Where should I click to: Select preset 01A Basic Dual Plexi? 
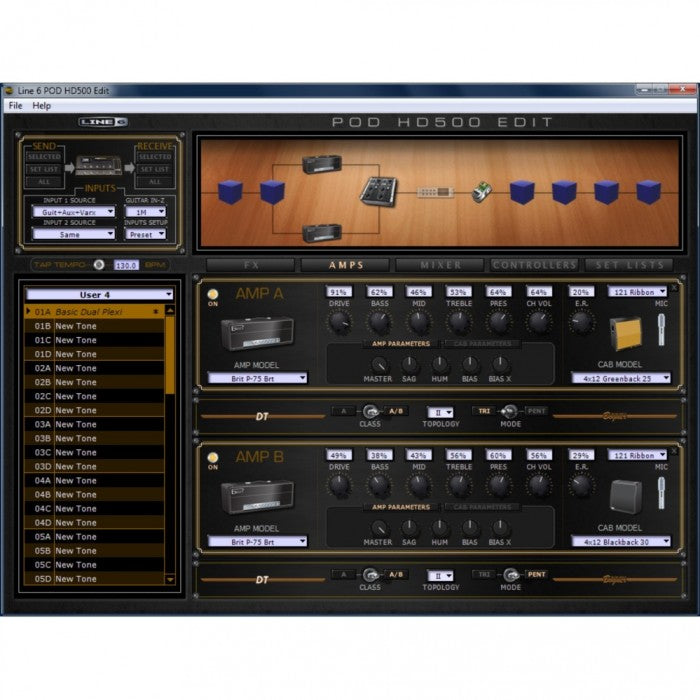[x=95, y=312]
